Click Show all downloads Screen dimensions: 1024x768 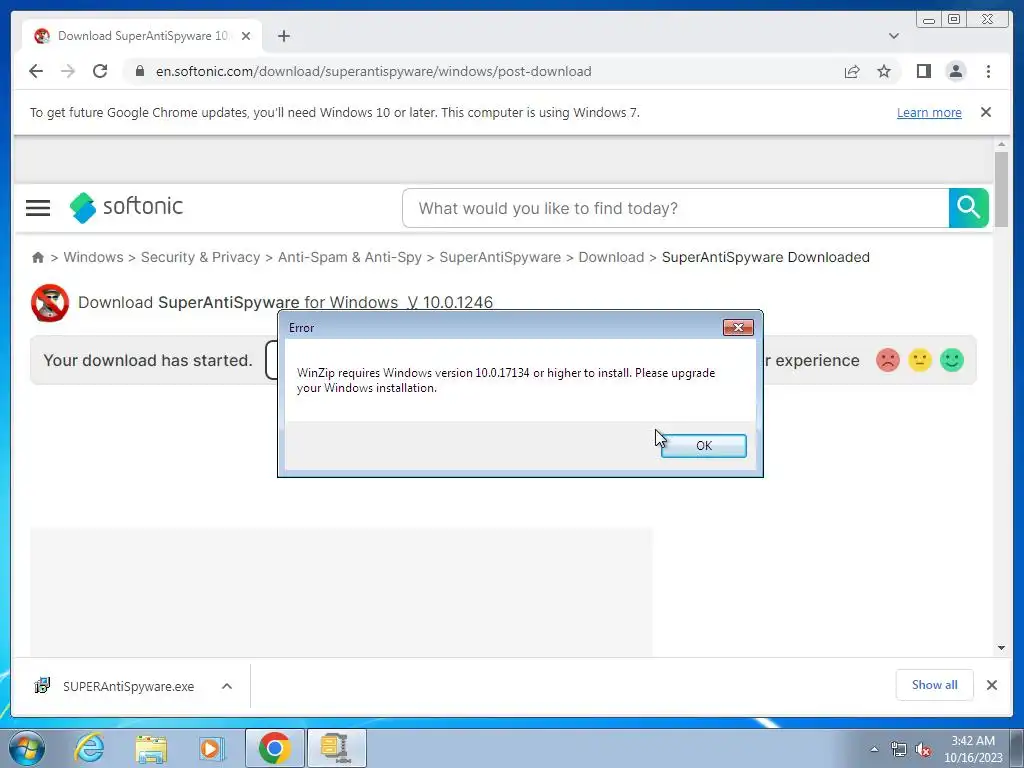[935, 685]
